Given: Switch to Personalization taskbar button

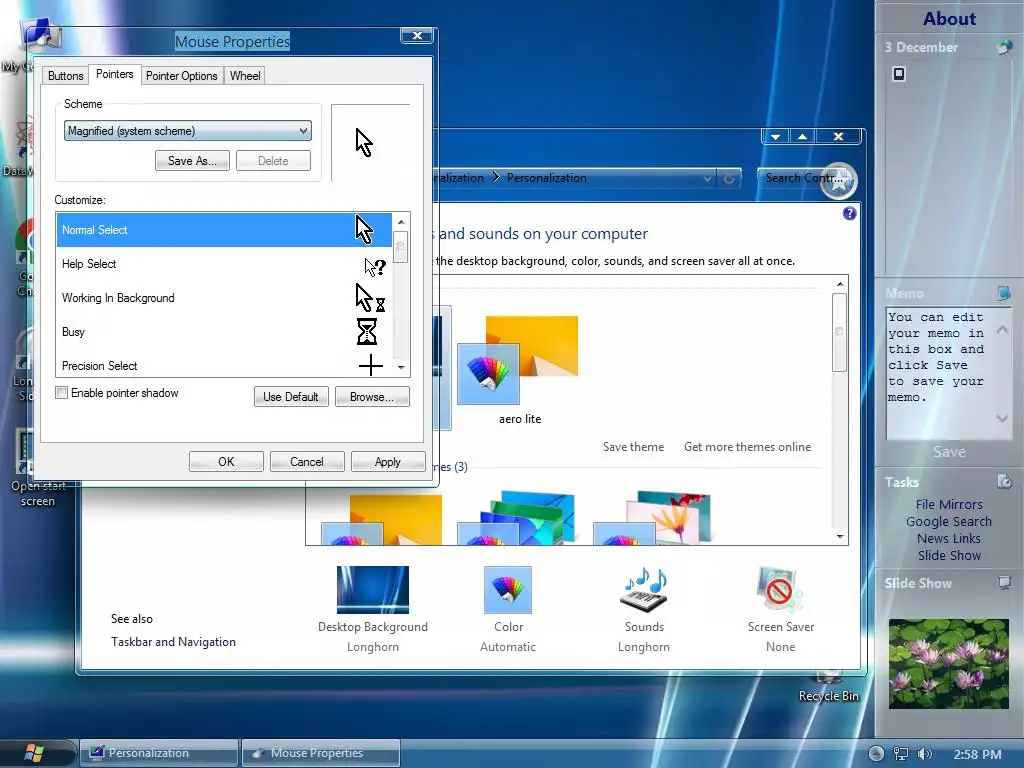Looking at the screenshot, I should pos(159,752).
